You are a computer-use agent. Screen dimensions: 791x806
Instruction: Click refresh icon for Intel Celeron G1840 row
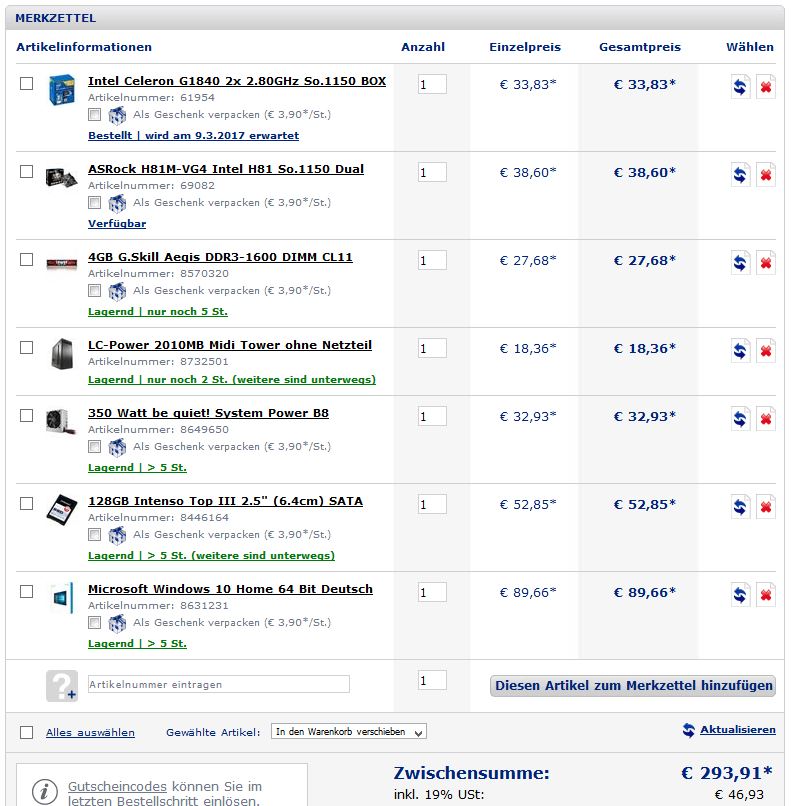(740, 87)
